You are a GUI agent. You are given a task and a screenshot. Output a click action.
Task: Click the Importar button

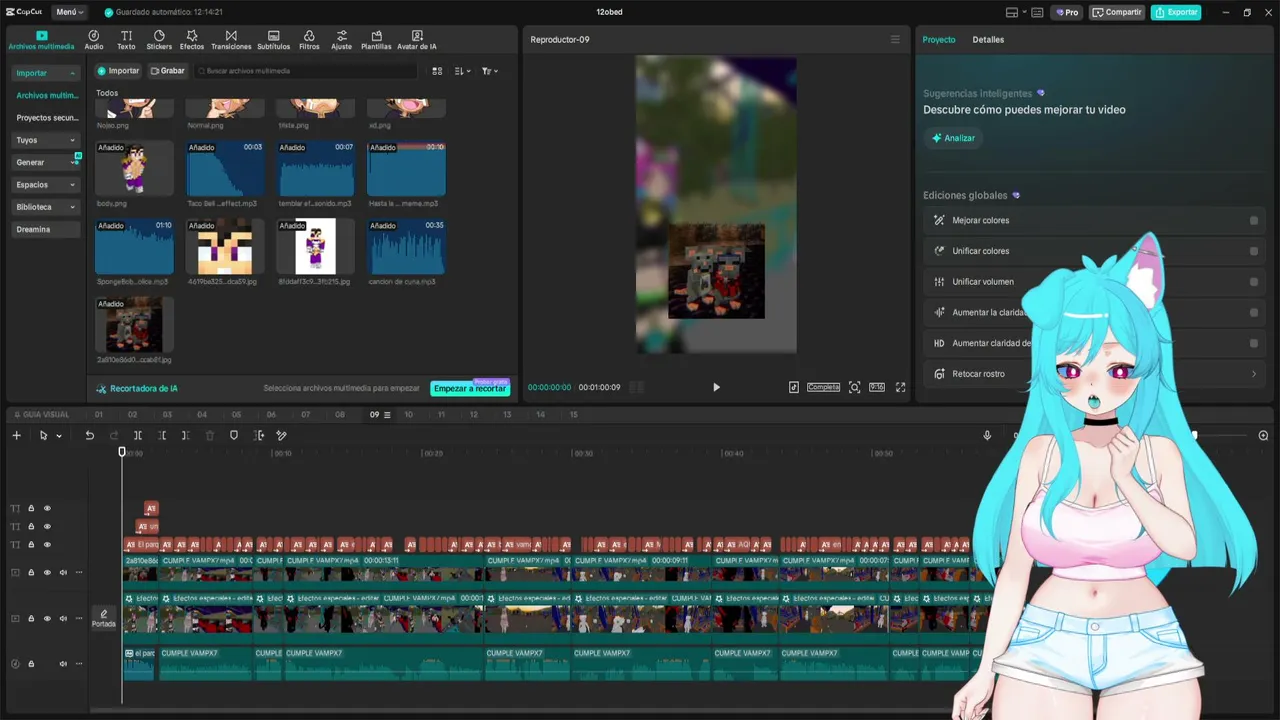tap(118, 71)
